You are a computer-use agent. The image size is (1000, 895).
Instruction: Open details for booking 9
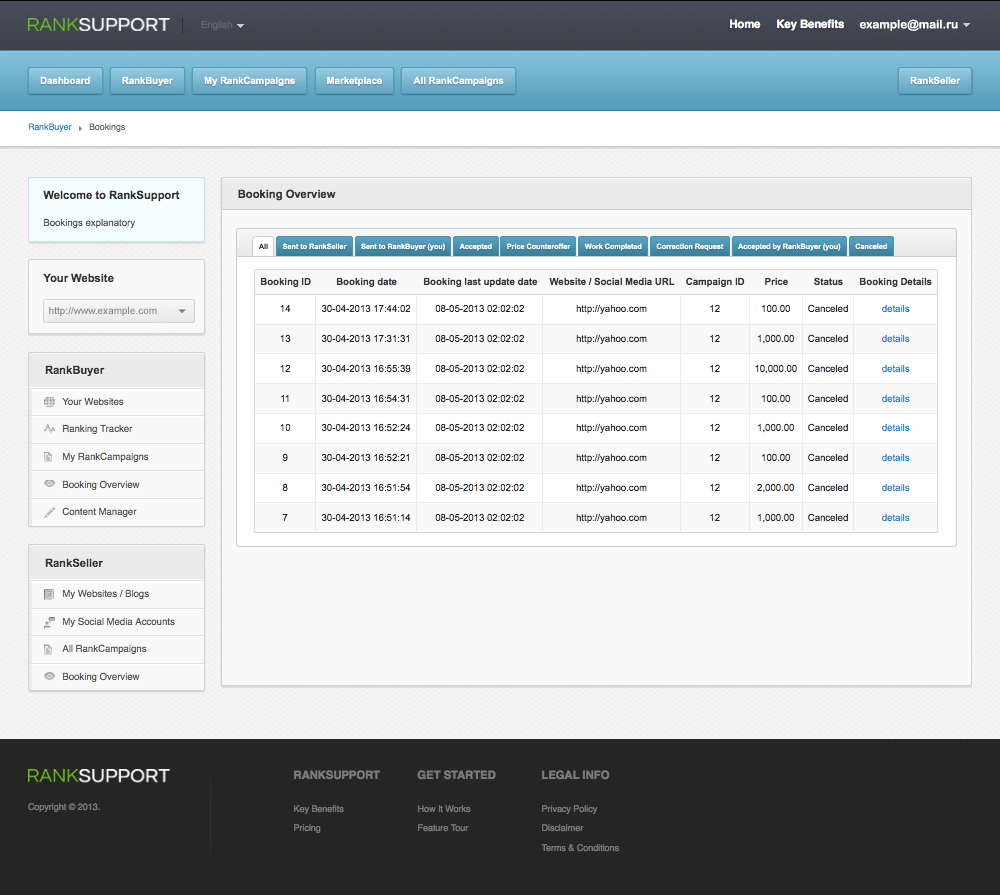[895, 458]
